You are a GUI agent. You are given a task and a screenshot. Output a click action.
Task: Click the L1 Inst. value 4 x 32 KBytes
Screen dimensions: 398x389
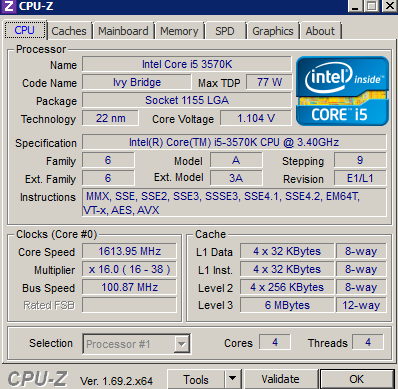coord(287,269)
